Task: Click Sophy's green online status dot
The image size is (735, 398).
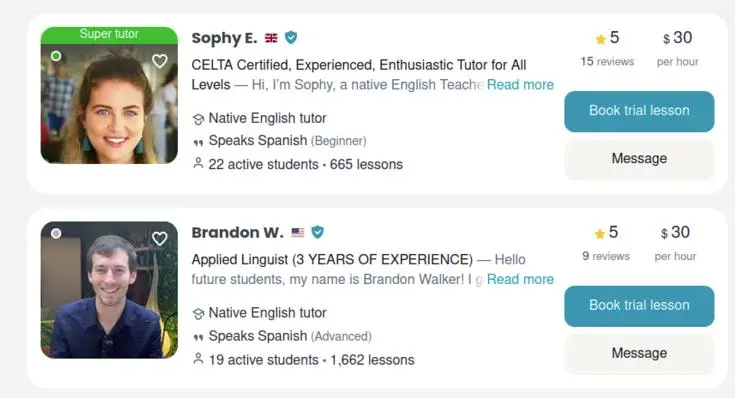Action: coord(56,56)
